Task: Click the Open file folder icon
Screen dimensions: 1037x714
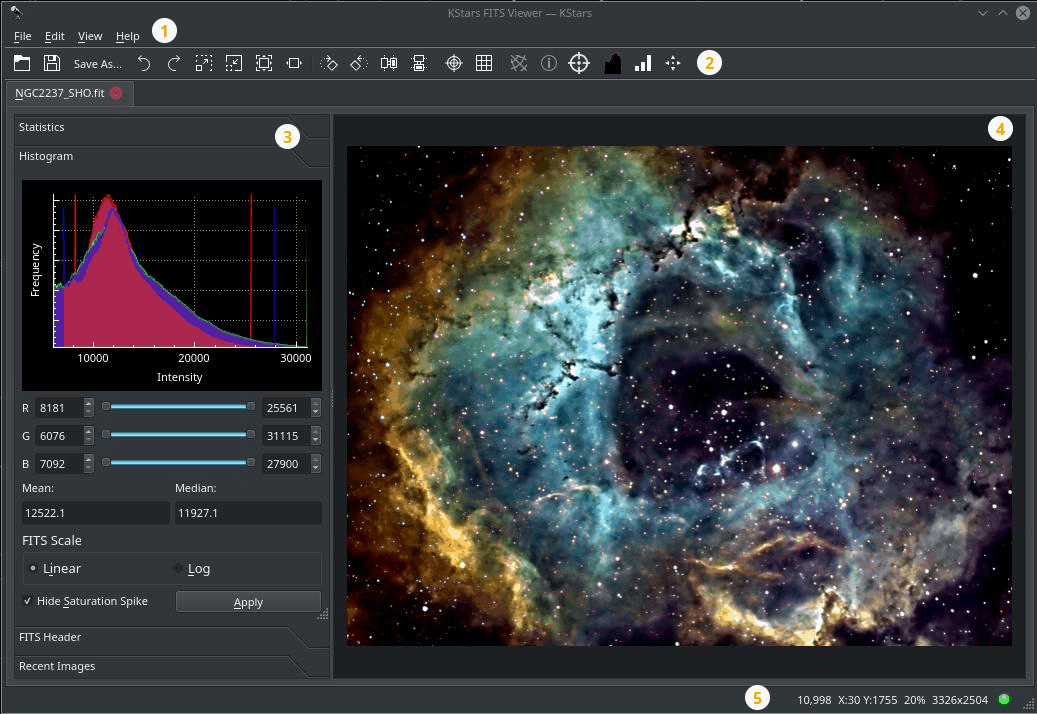Action: tap(22, 63)
